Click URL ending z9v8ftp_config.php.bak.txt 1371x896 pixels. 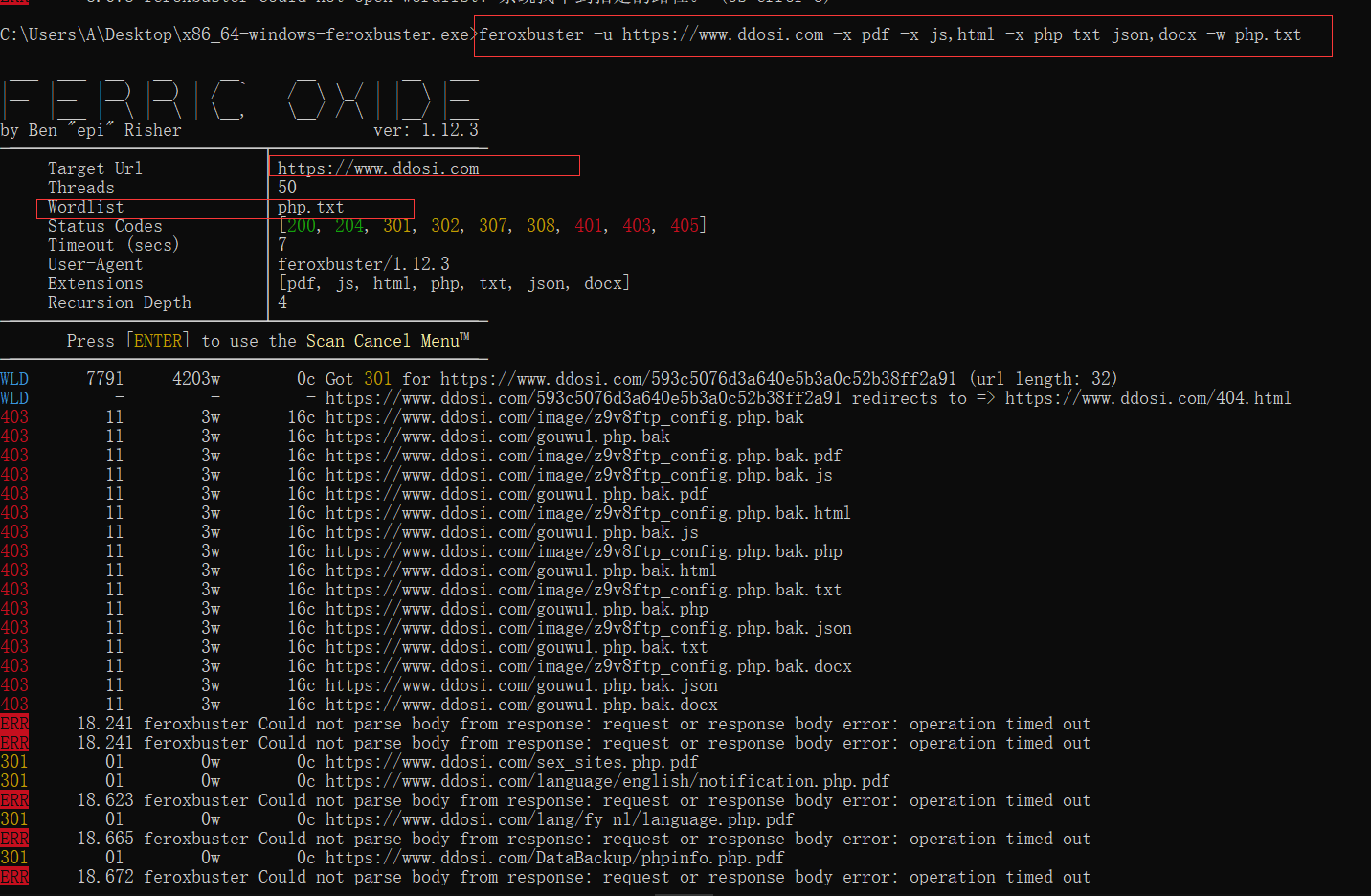tap(583, 590)
